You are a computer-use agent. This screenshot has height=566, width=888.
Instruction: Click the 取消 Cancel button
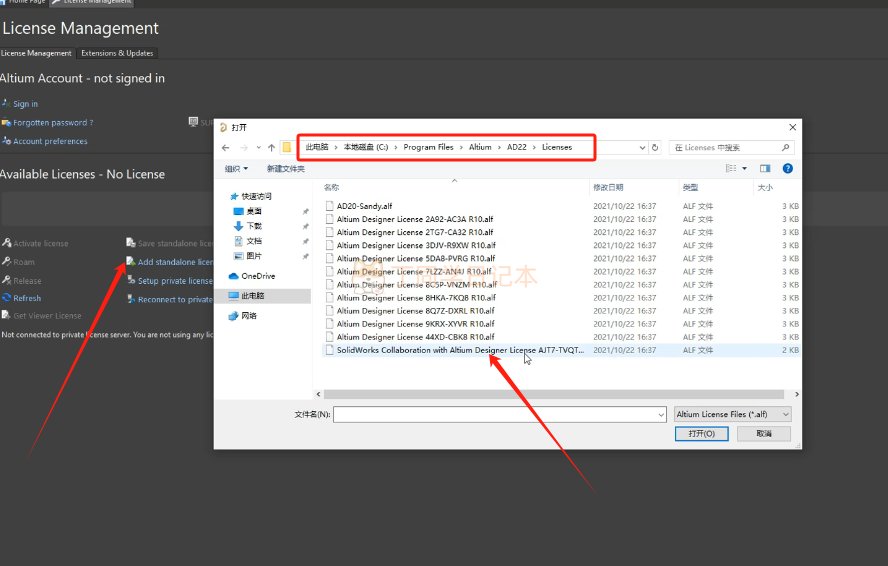[764, 434]
